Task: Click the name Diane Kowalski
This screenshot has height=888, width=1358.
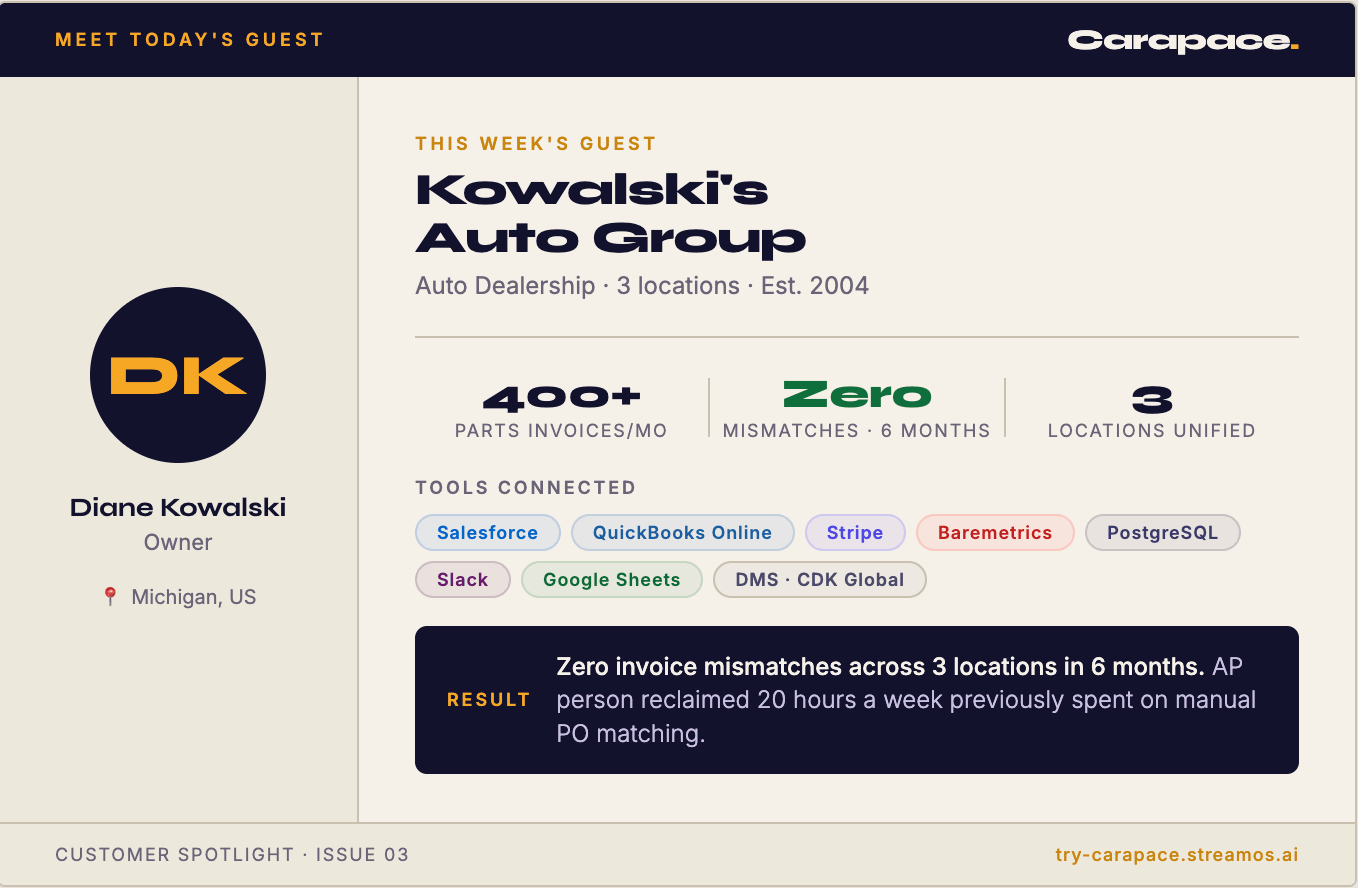Action: coord(178,507)
